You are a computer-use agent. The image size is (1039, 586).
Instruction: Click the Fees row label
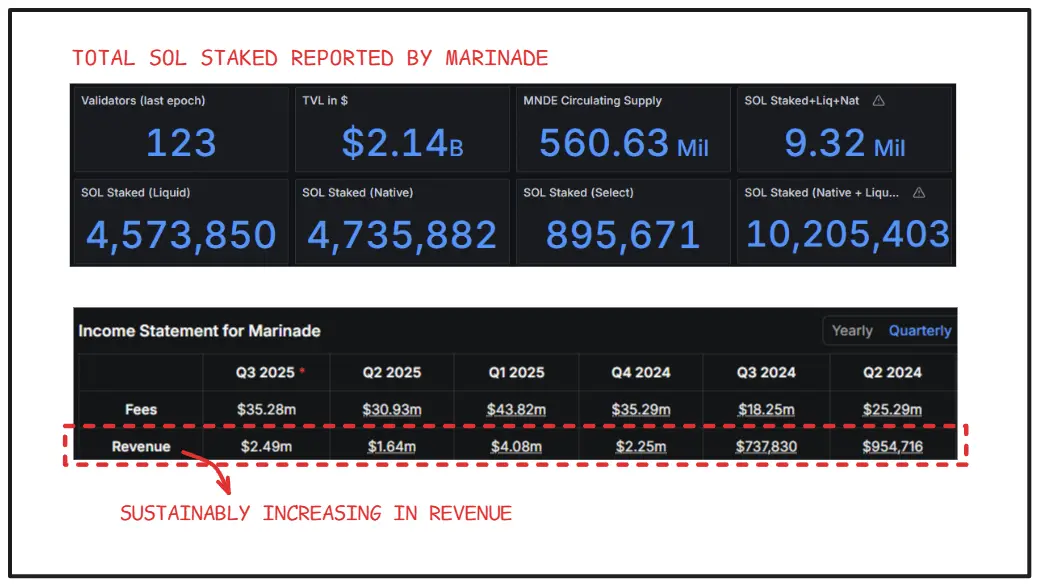click(141, 410)
